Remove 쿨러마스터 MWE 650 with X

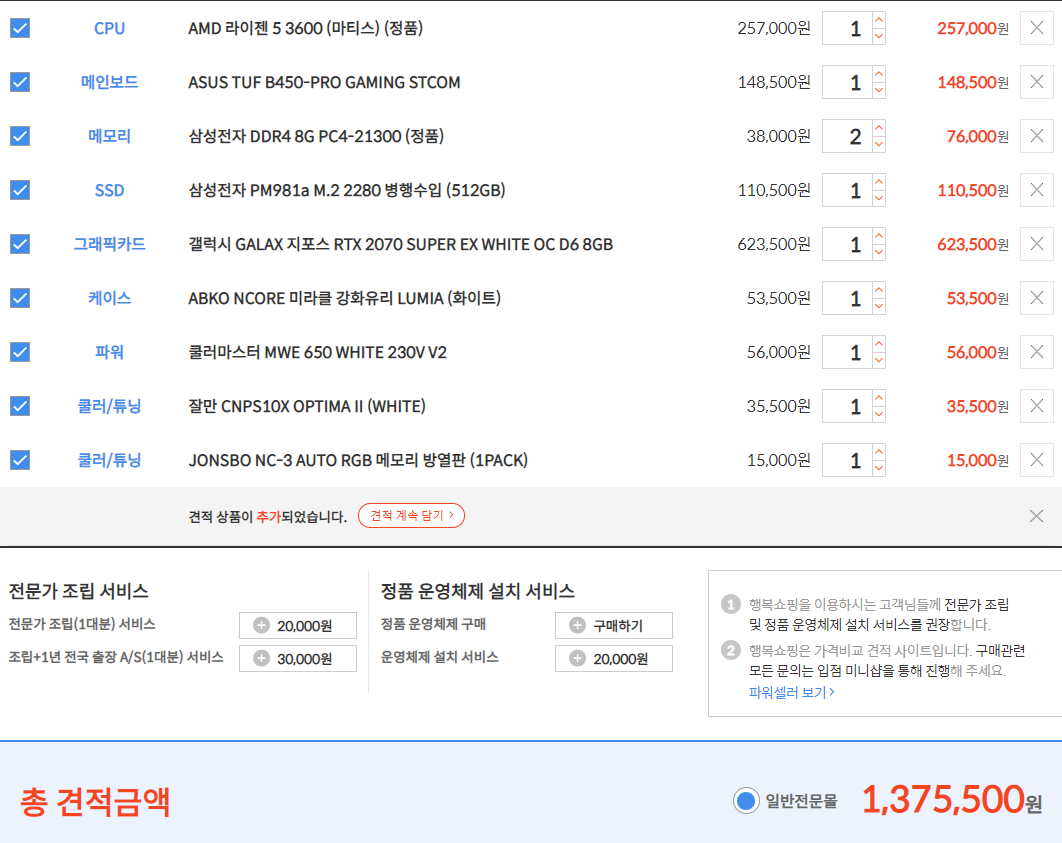tap(1036, 352)
